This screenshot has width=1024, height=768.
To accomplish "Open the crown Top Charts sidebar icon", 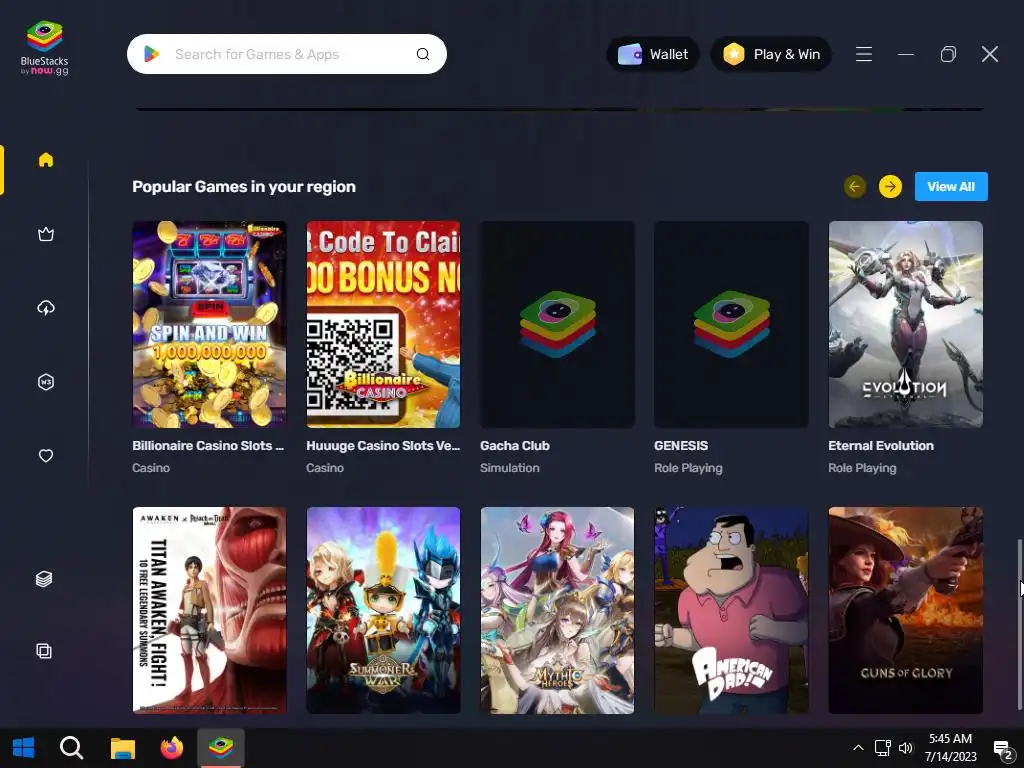I will pyautogui.click(x=46, y=234).
